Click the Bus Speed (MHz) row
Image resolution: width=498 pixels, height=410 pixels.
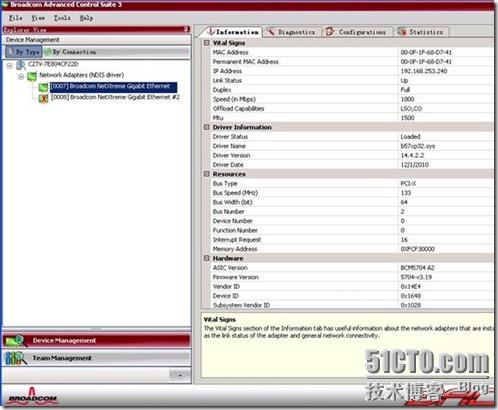click(353, 193)
